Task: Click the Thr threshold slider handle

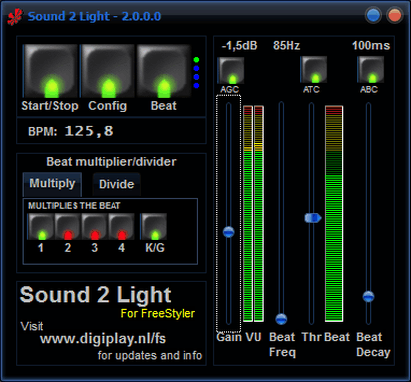Action: [x=313, y=218]
